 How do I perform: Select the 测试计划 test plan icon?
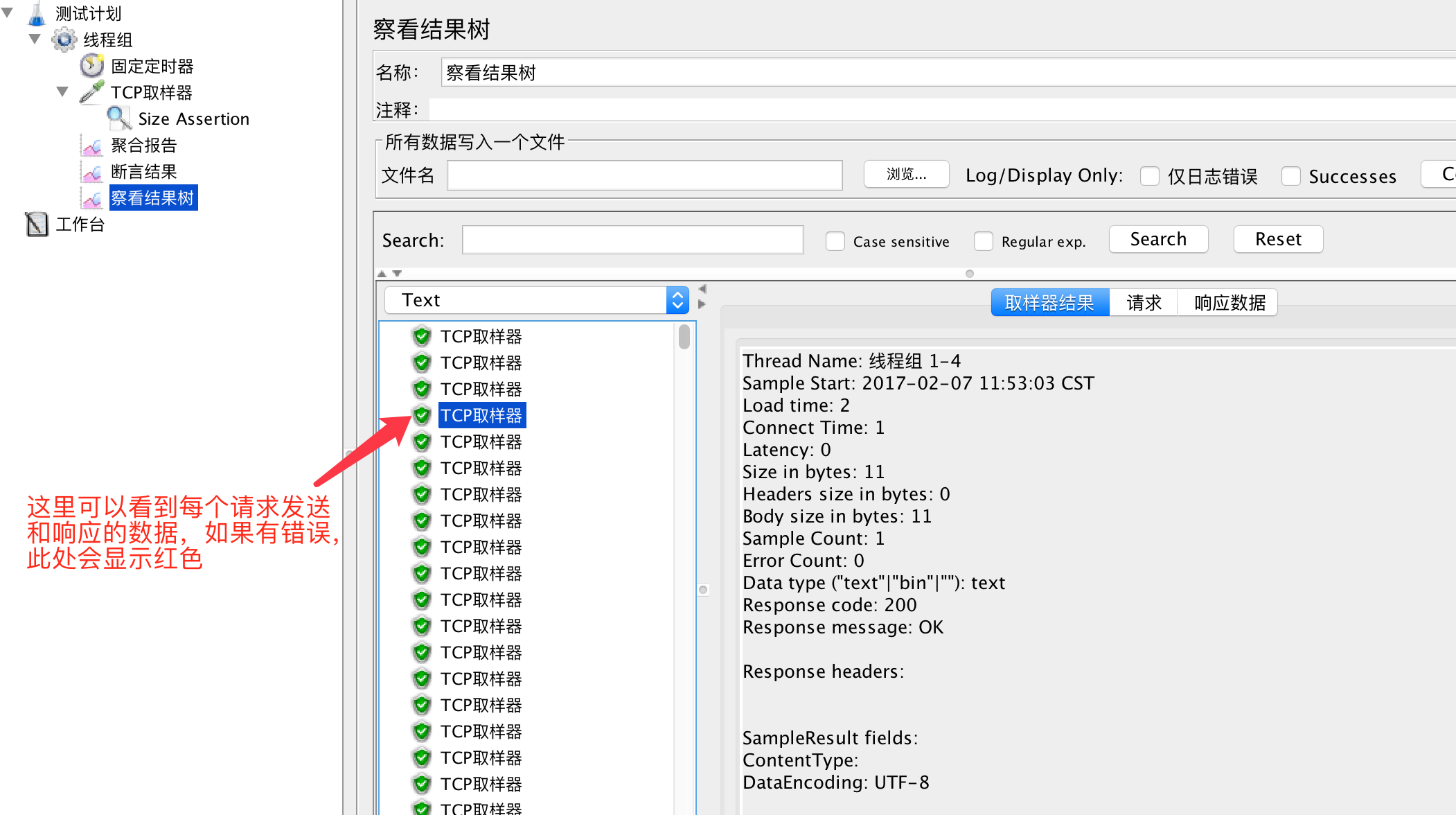pos(37,12)
